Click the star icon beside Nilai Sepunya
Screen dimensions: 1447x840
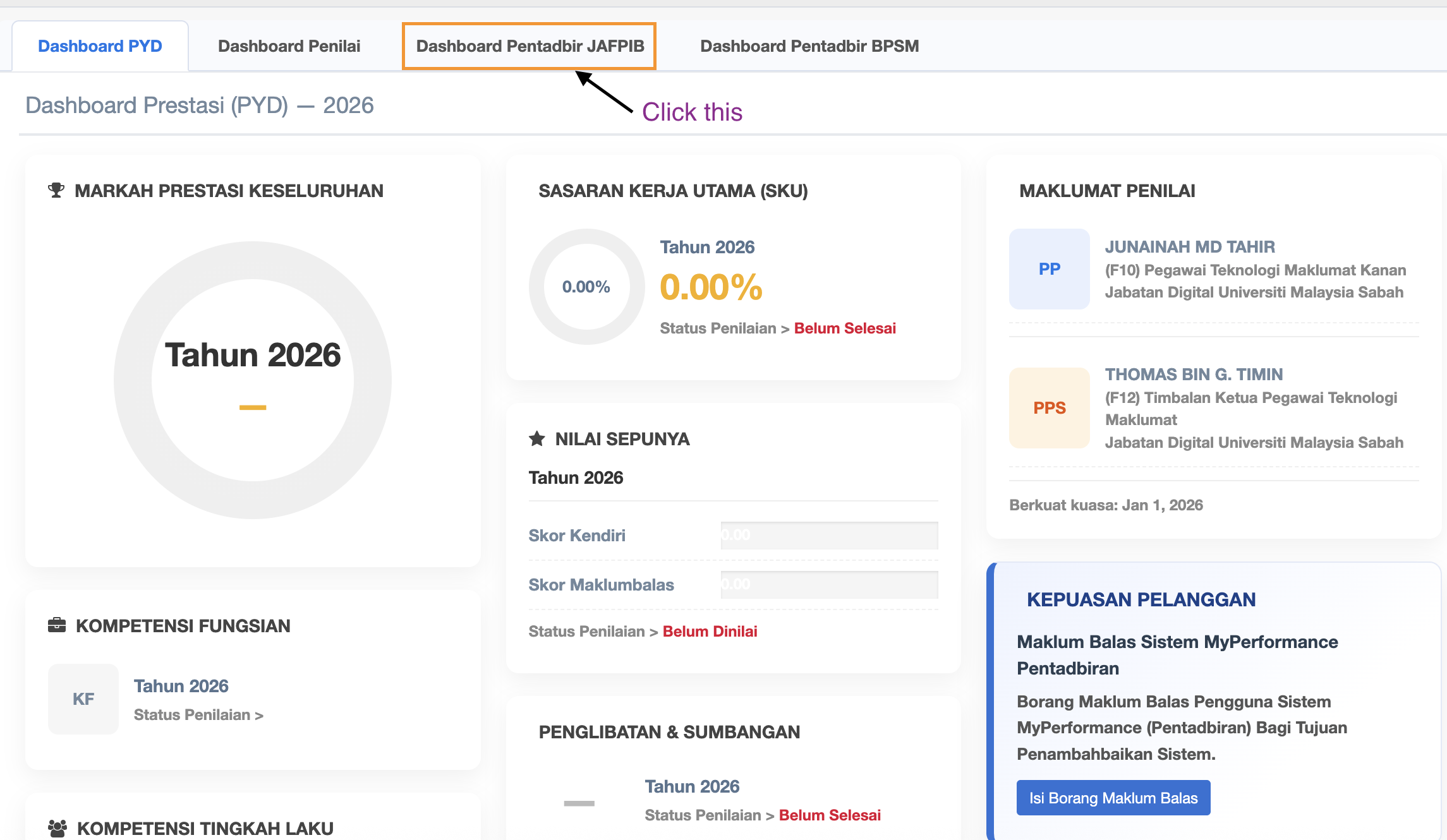[537, 439]
